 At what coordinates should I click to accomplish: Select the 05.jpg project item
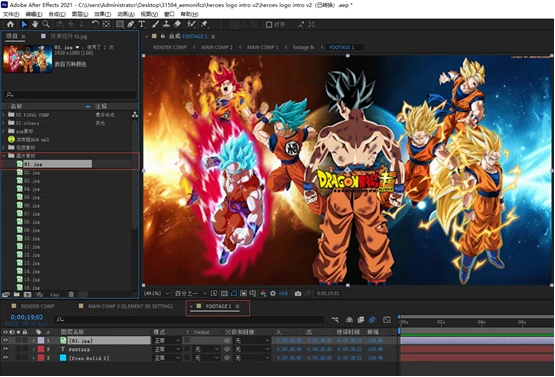pyautogui.click(x=28, y=197)
